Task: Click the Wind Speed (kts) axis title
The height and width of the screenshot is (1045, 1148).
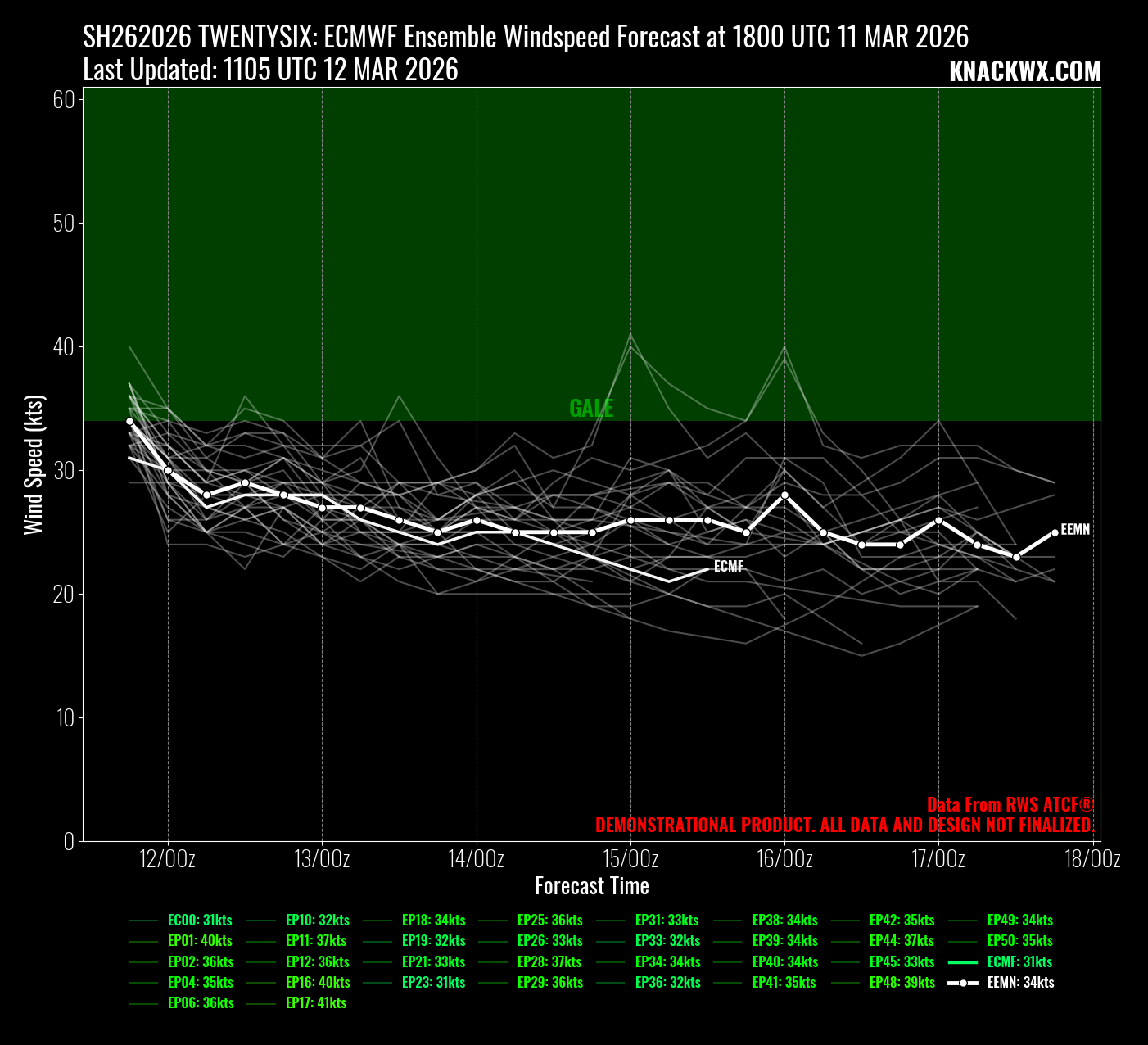Action: pos(33,464)
